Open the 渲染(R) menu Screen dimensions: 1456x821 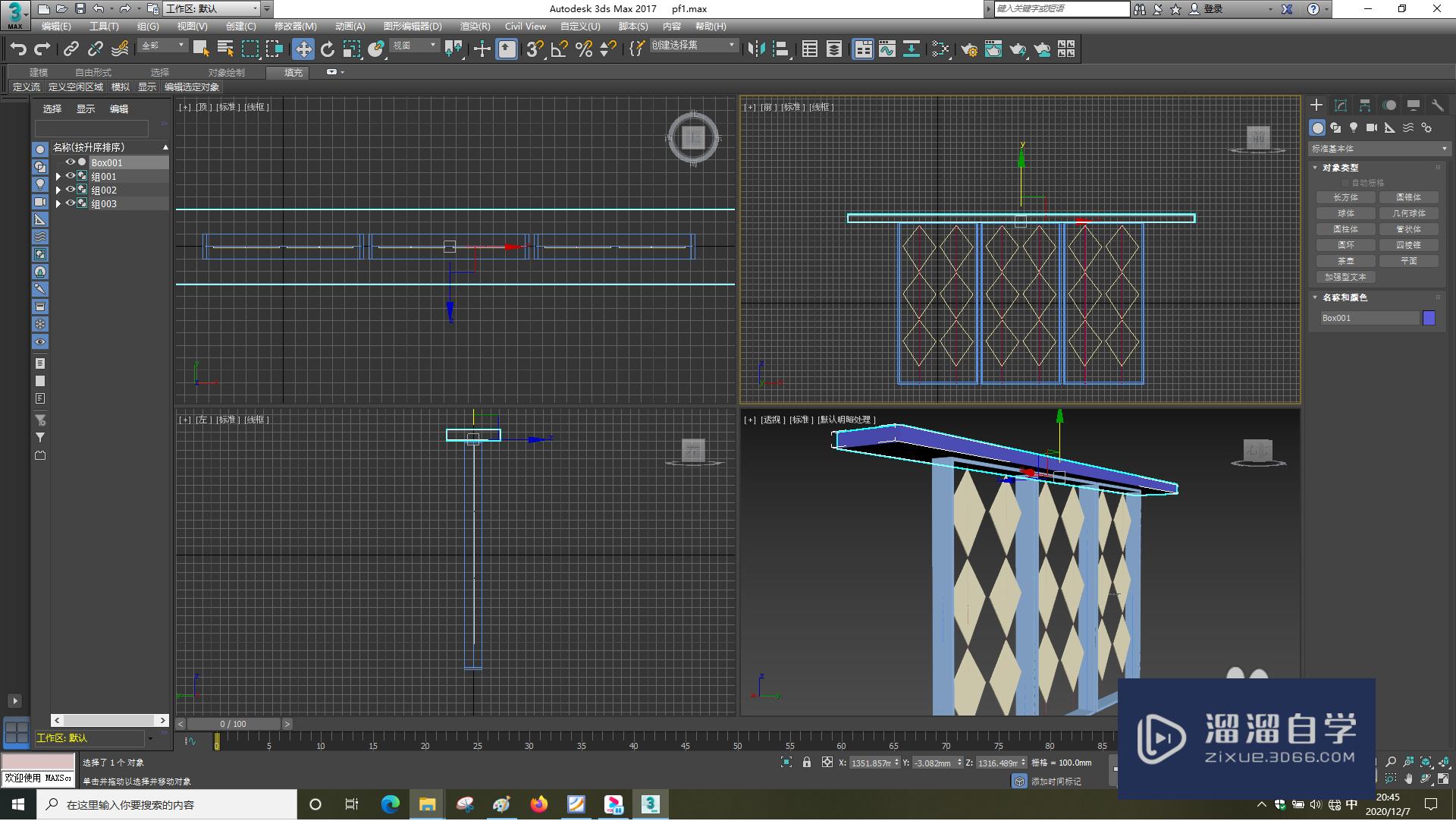475,27
